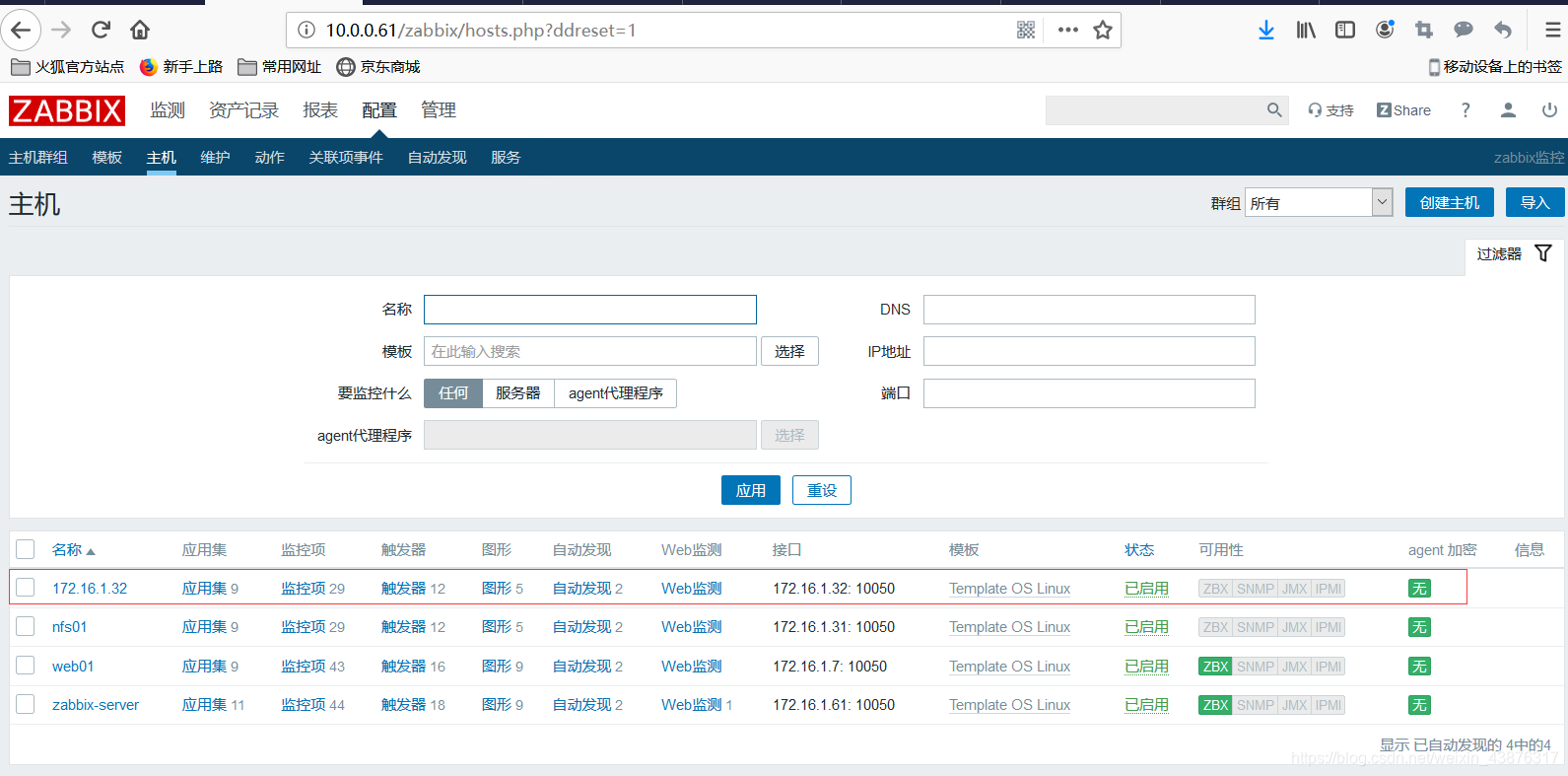
Task: Click the screenshot crop tool icon
Action: click(1424, 30)
